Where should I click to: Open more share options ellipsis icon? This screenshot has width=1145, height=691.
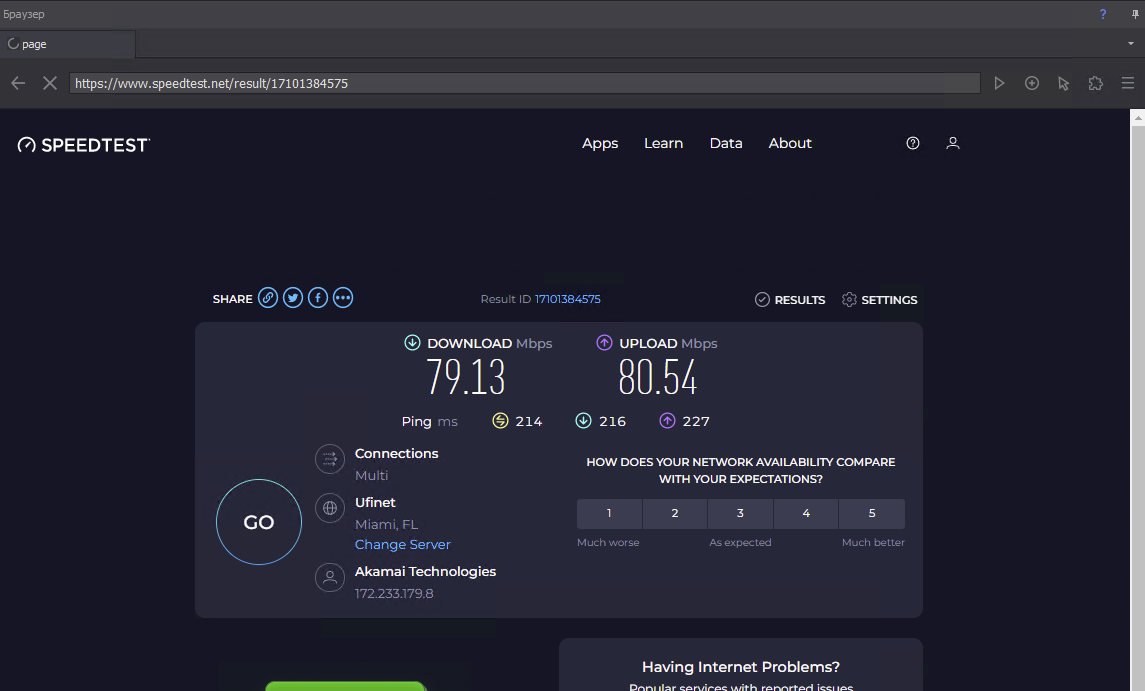point(343,298)
